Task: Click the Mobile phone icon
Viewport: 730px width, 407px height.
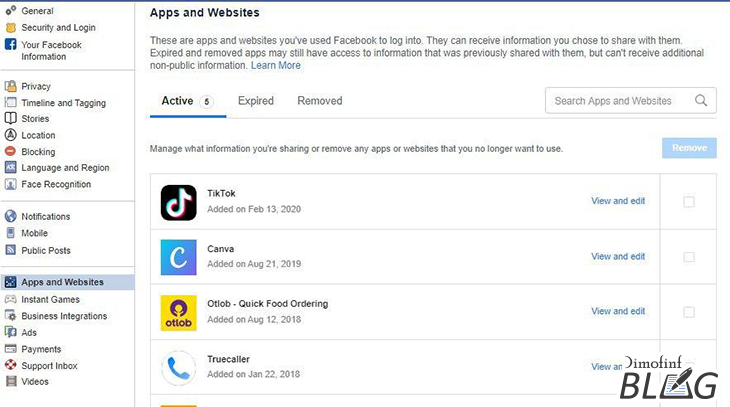Action: [10, 233]
